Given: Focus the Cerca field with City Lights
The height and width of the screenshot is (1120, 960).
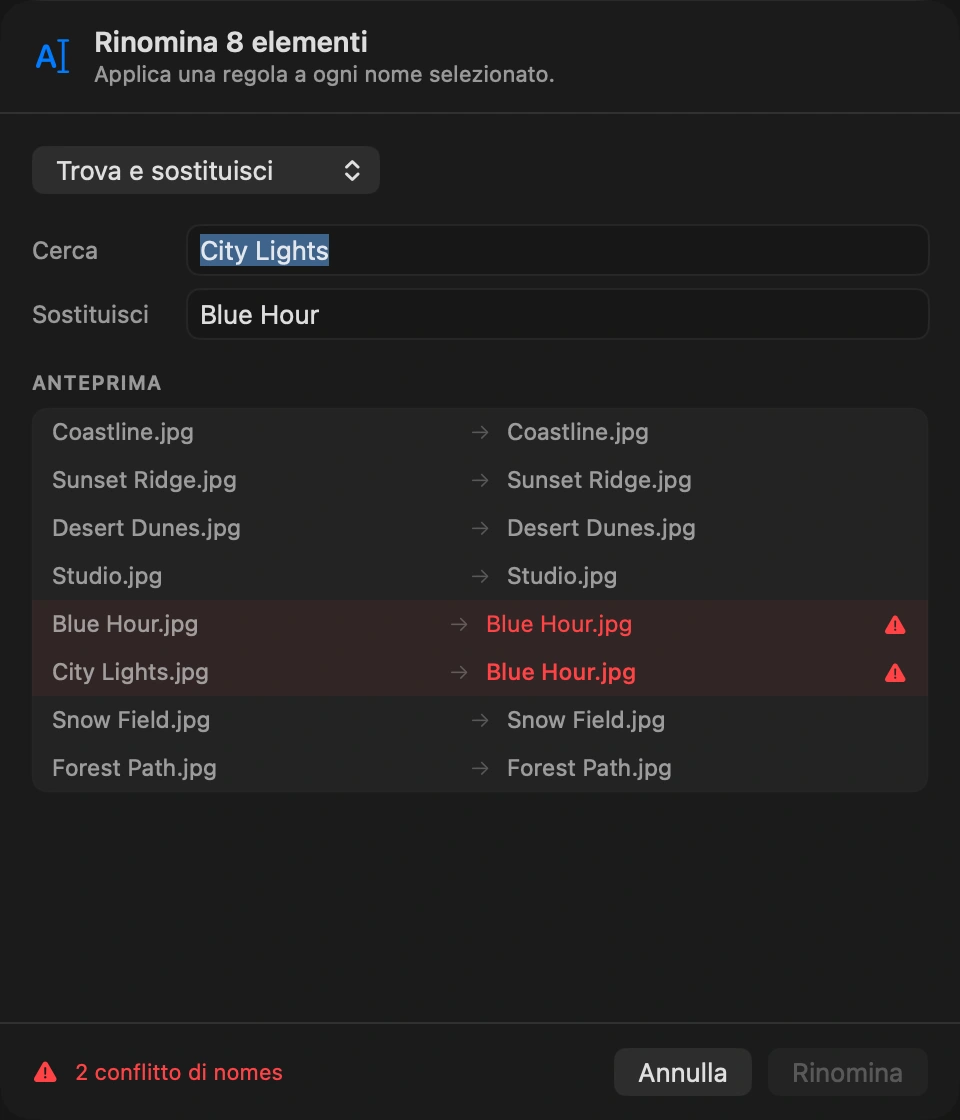Looking at the screenshot, I should click(558, 250).
